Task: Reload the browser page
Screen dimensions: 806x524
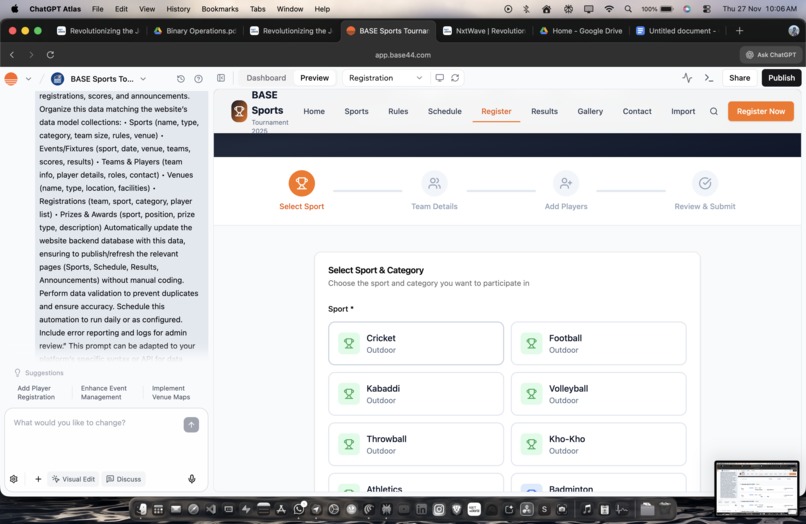Action: [50, 55]
